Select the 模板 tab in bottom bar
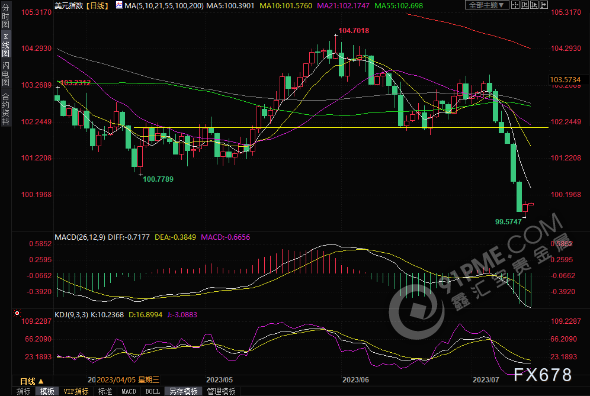The width and height of the screenshot is (590, 396). click(47, 391)
